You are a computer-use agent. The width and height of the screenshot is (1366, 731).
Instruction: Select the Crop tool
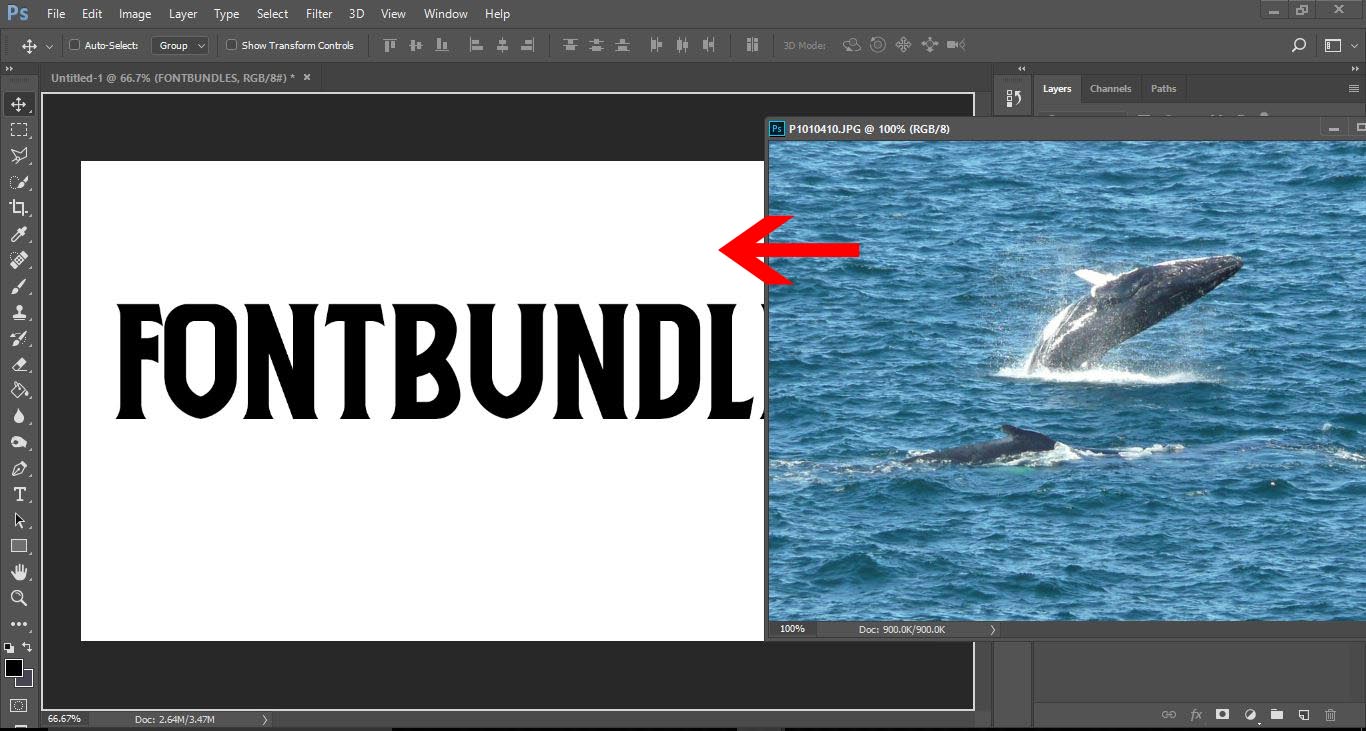point(18,208)
